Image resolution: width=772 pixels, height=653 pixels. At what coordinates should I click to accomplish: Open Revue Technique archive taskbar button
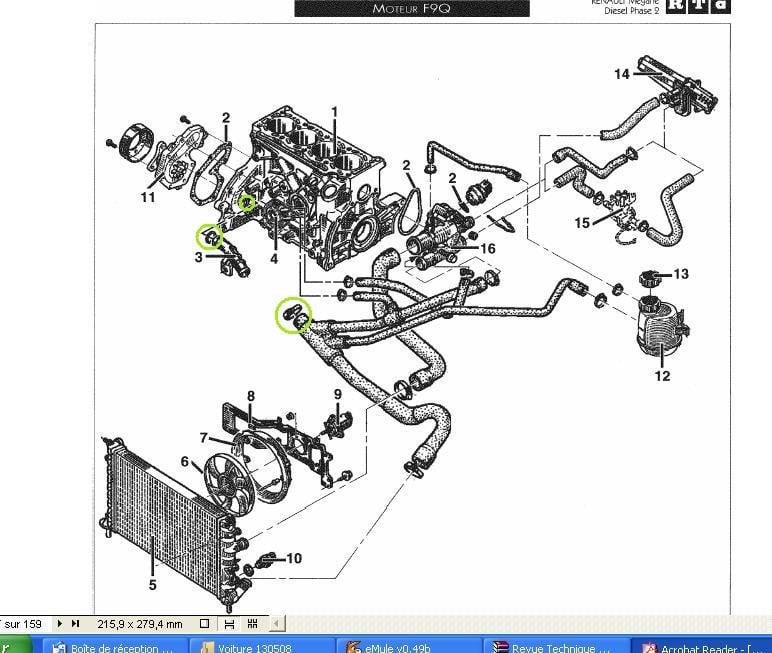(x=555, y=646)
